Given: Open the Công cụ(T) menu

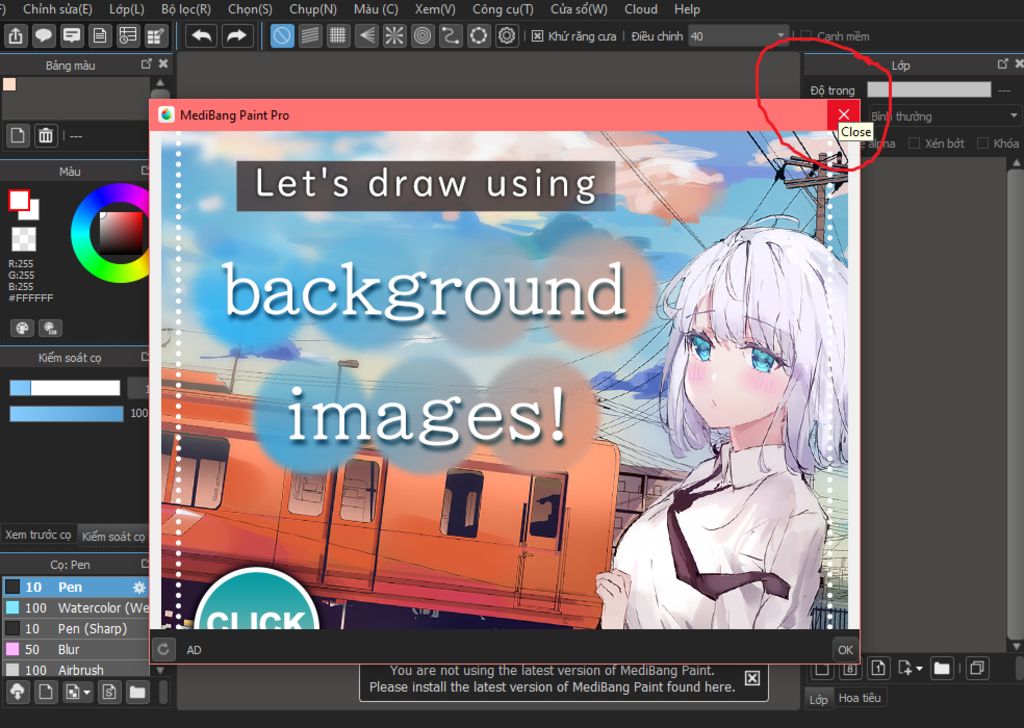Looking at the screenshot, I should click(x=503, y=9).
